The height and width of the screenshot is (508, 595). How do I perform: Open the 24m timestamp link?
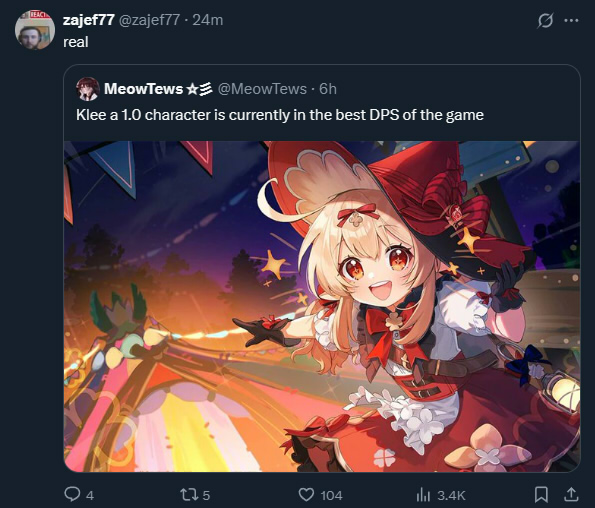click(208, 20)
